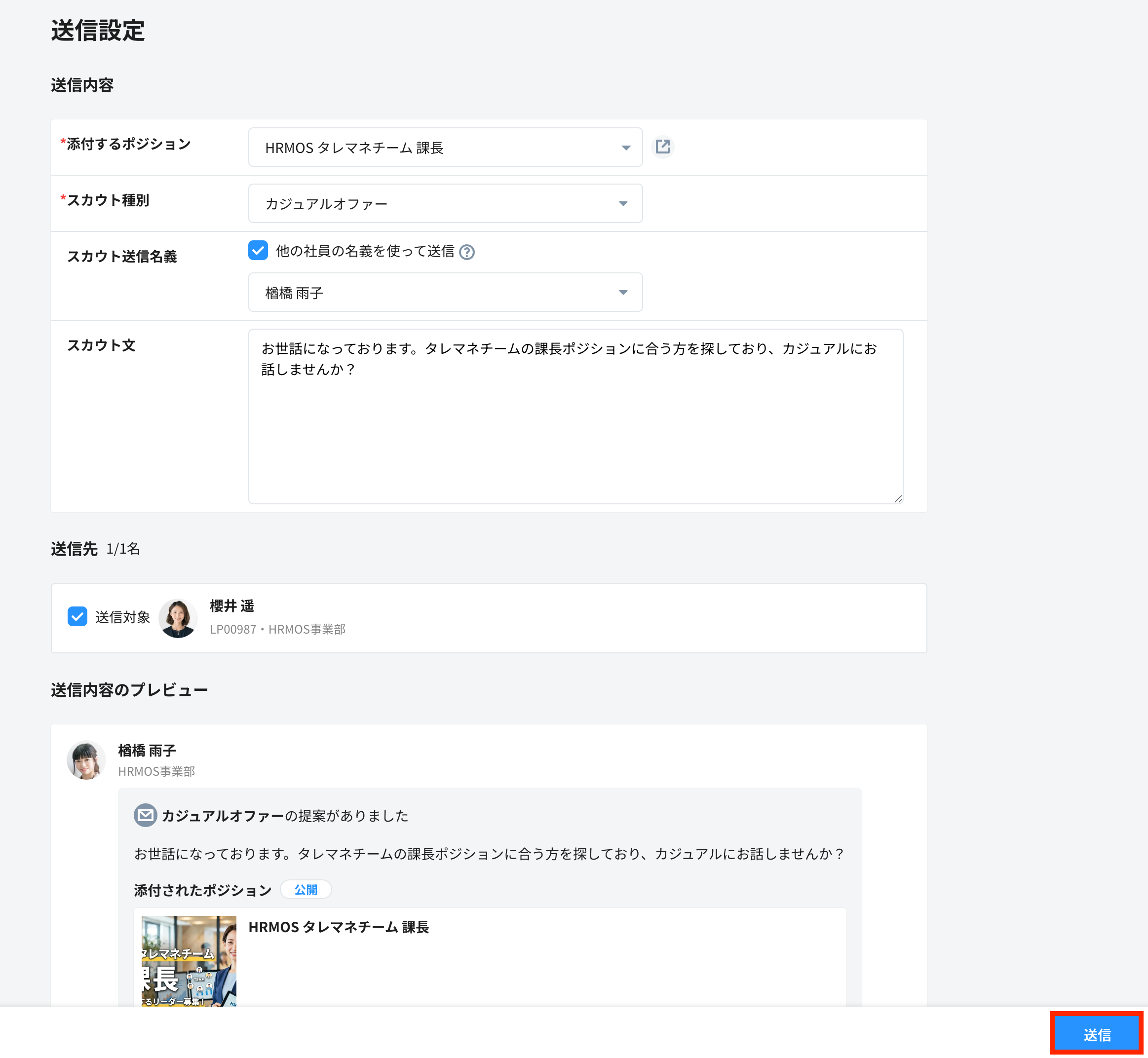1148x1058 pixels.
Task: Click 櫻井 遥's avatar photo
Action: coord(178,618)
